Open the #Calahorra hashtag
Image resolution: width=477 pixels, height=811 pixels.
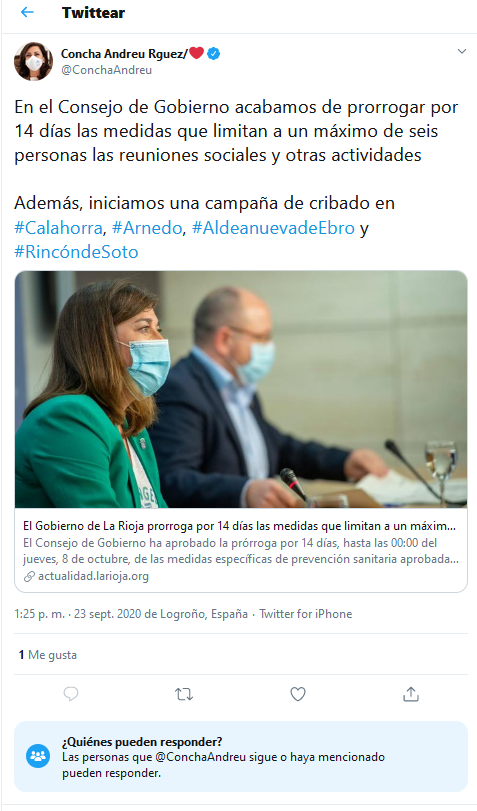tap(58, 228)
